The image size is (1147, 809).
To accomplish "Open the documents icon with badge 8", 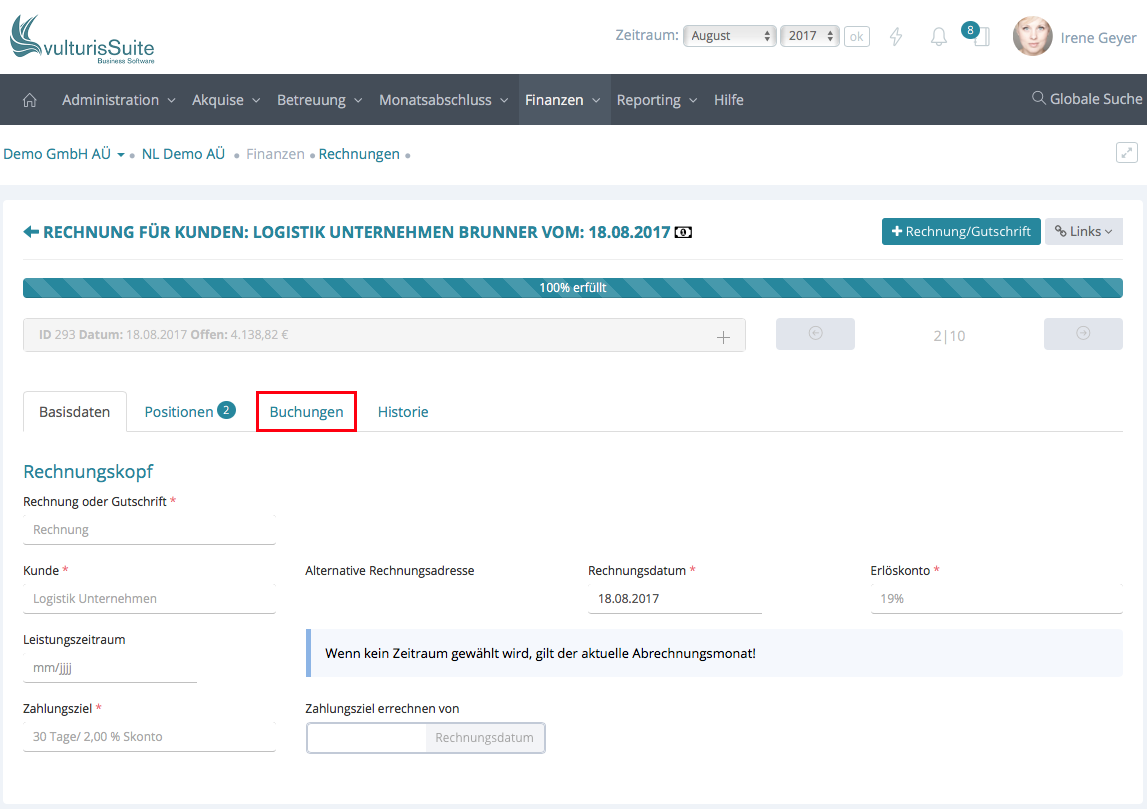I will [x=980, y=37].
